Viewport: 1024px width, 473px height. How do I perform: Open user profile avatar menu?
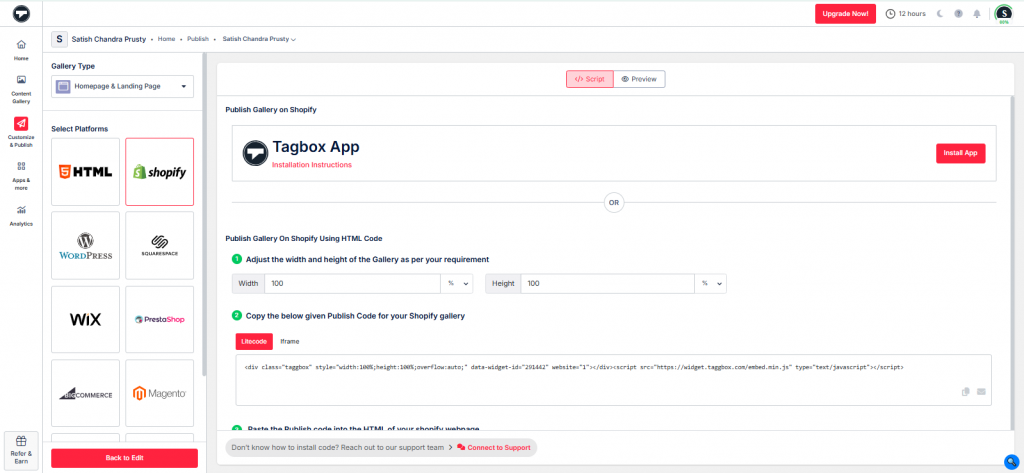1003,14
